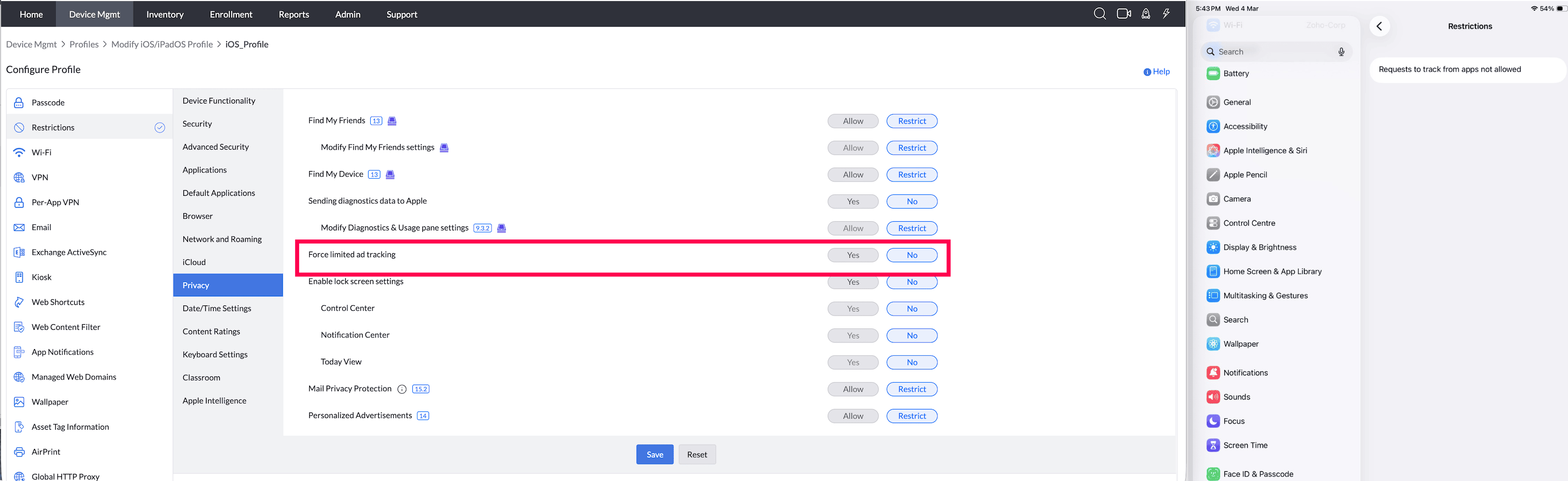Click the lightning bolt quick actions icon
Viewport: 1568px width, 481px height.
point(1166,14)
